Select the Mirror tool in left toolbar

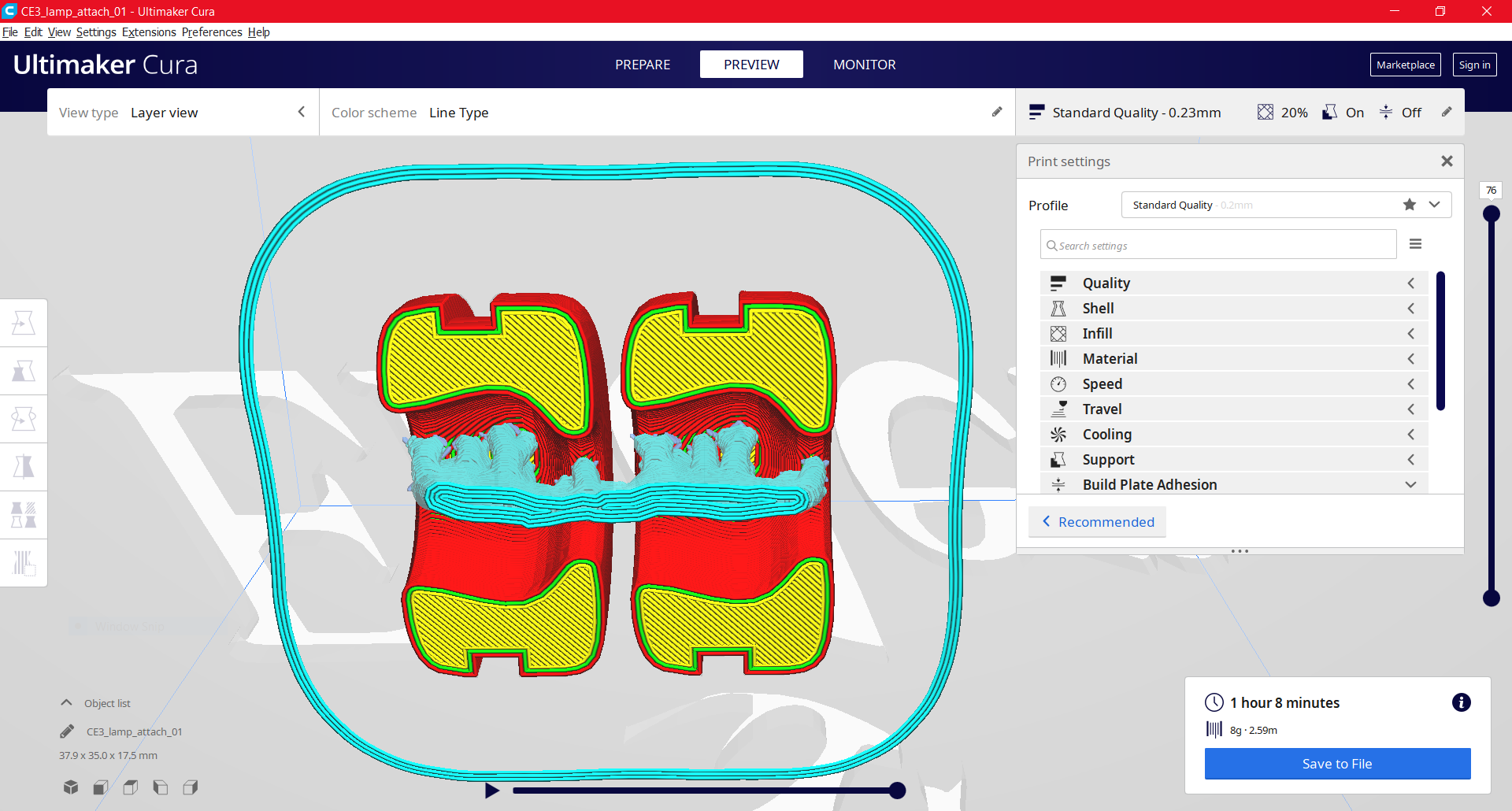pos(24,467)
